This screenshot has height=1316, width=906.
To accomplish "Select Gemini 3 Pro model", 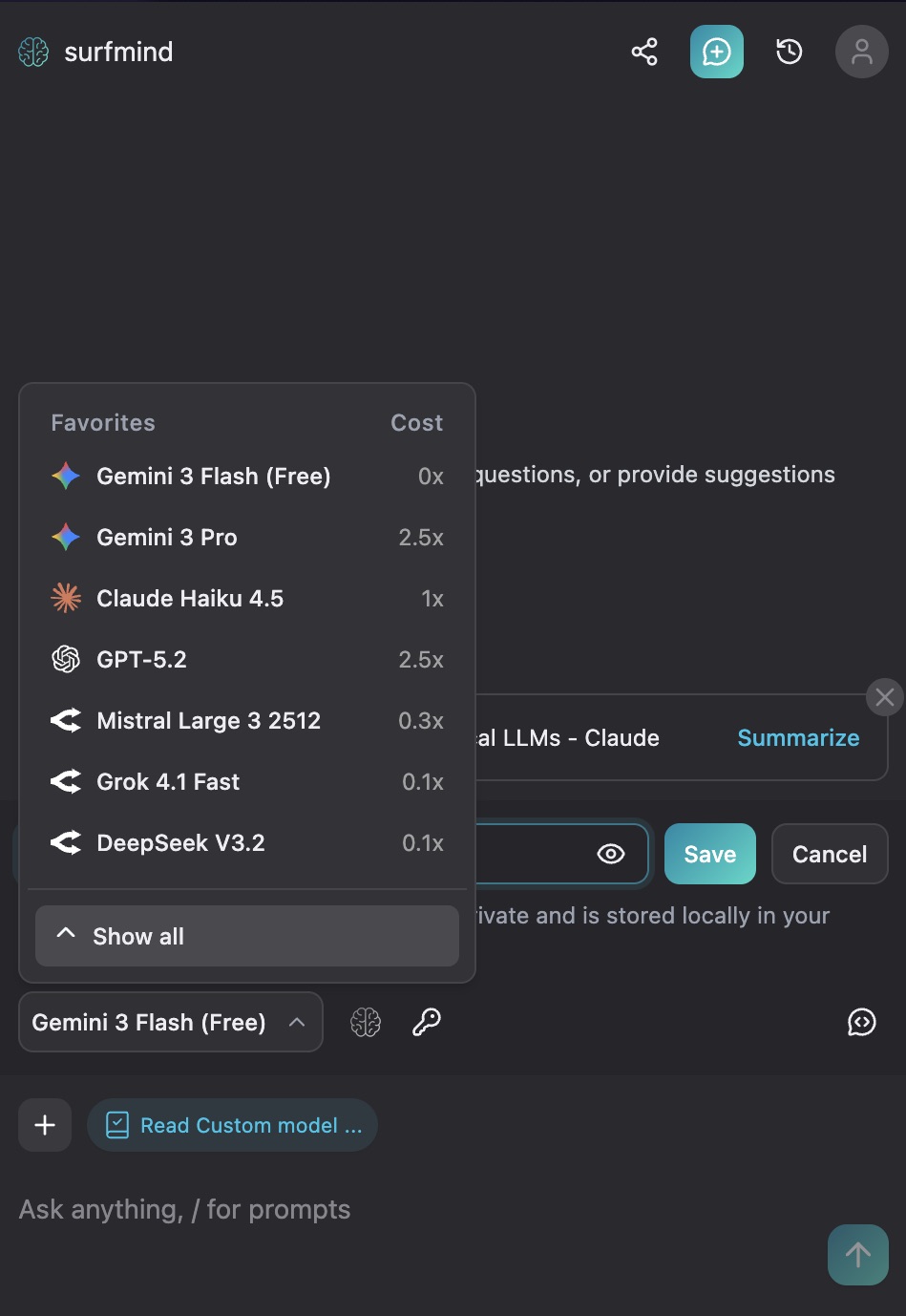I will tap(167, 537).
